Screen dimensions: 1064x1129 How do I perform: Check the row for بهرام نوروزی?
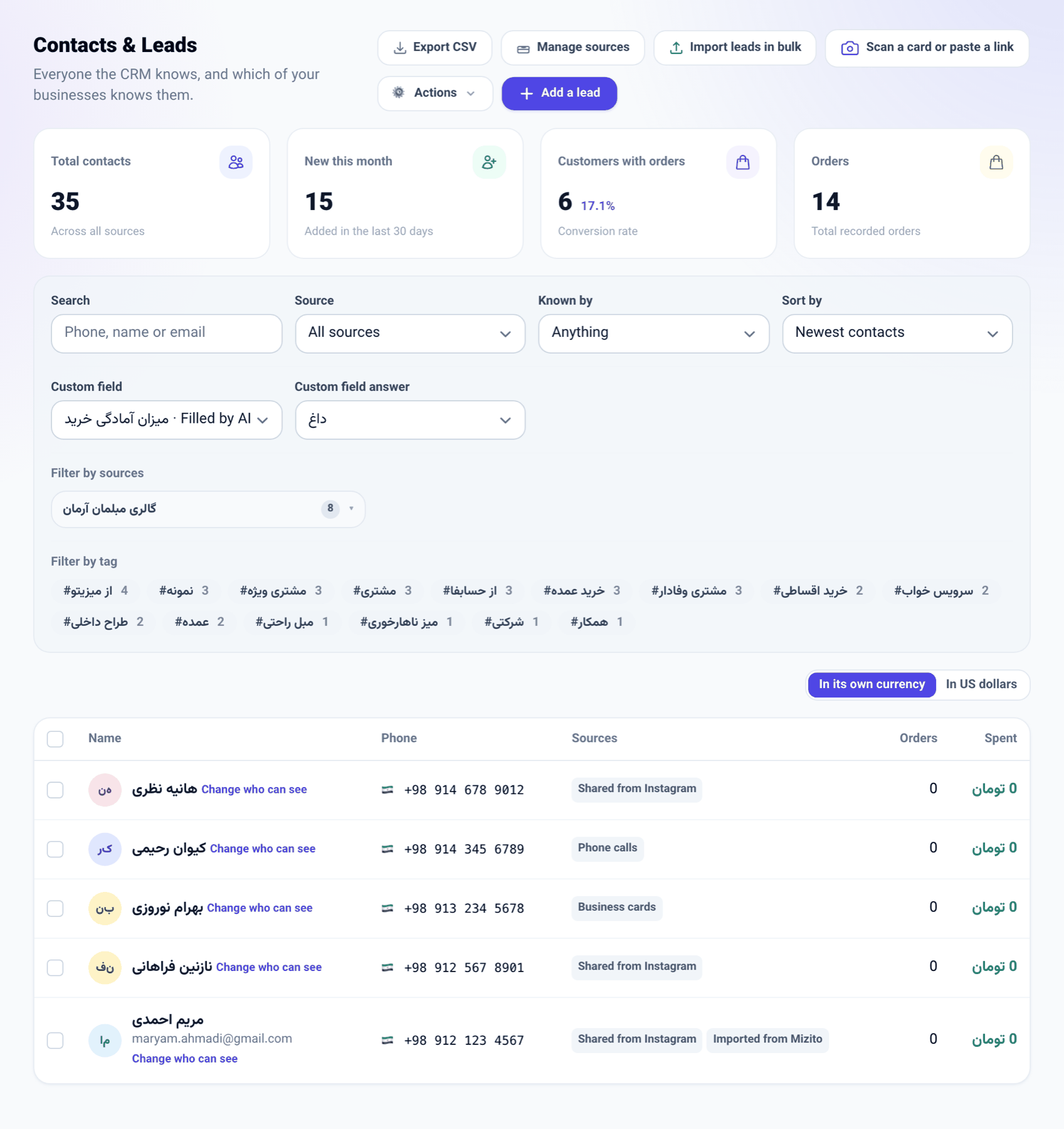tap(55, 908)
